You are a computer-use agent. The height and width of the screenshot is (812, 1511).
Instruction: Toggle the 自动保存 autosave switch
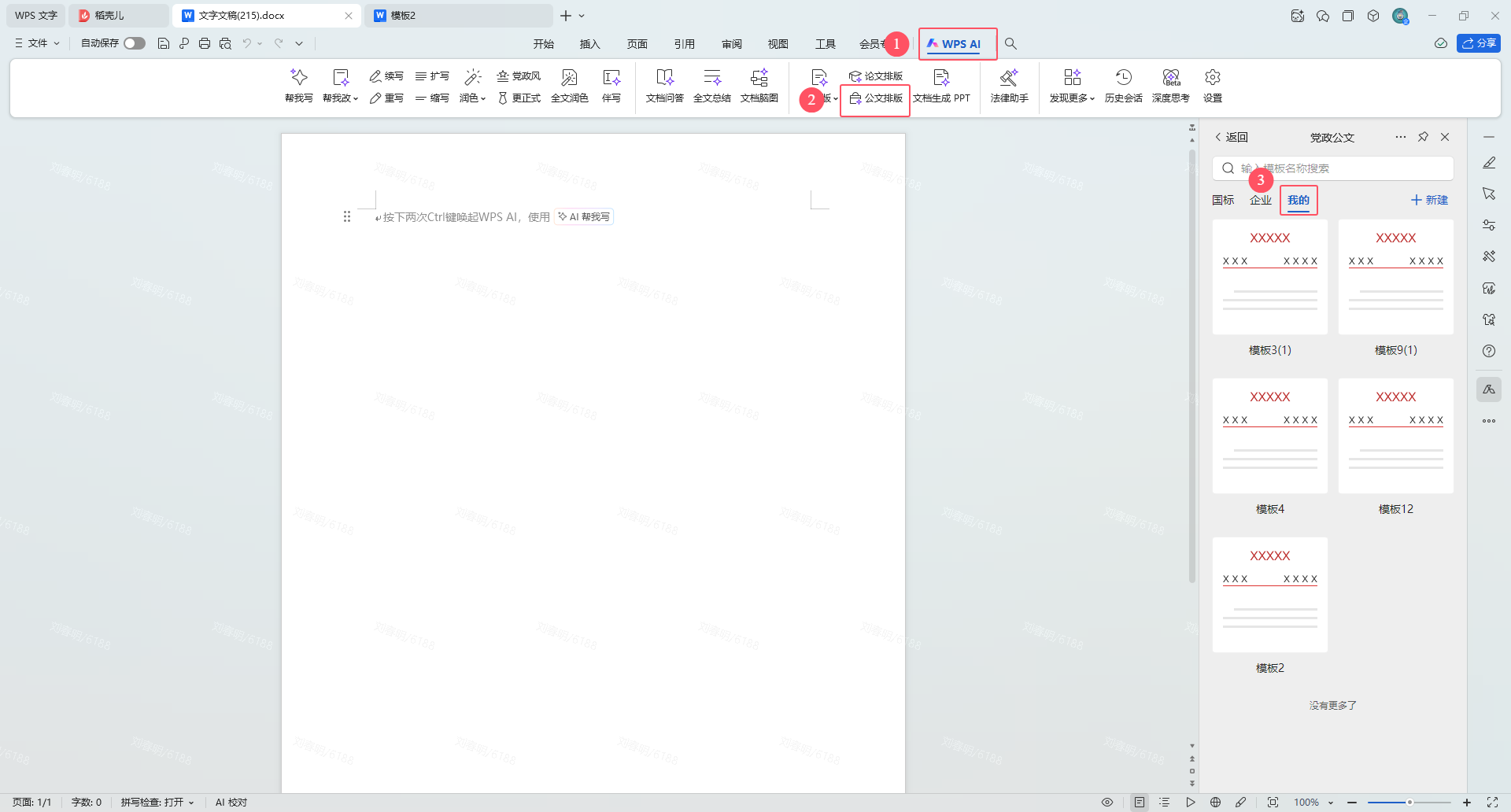[135, 43]
